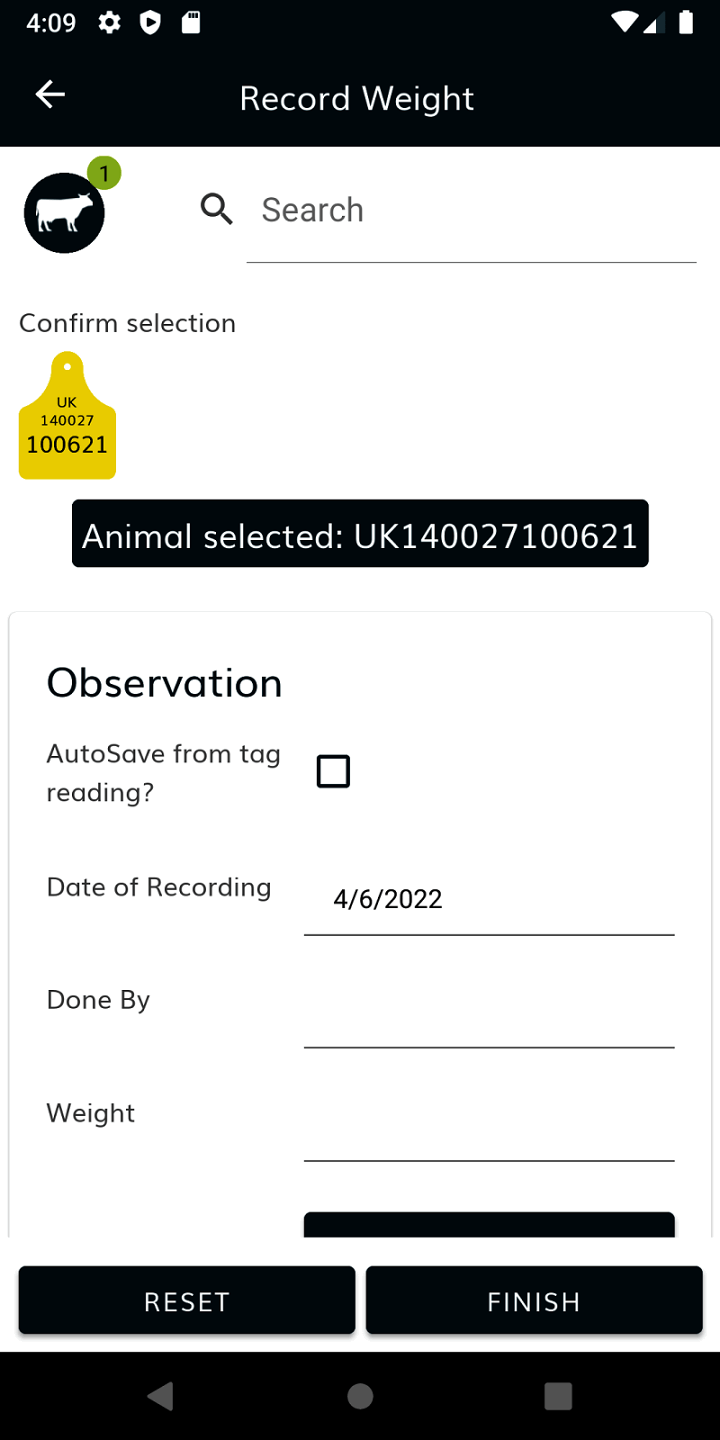Screen dimensions: 720x1440
Task: Enable AutoSave from tag reading checkbox
Action: pyautogui.click(x=333, y=771)
